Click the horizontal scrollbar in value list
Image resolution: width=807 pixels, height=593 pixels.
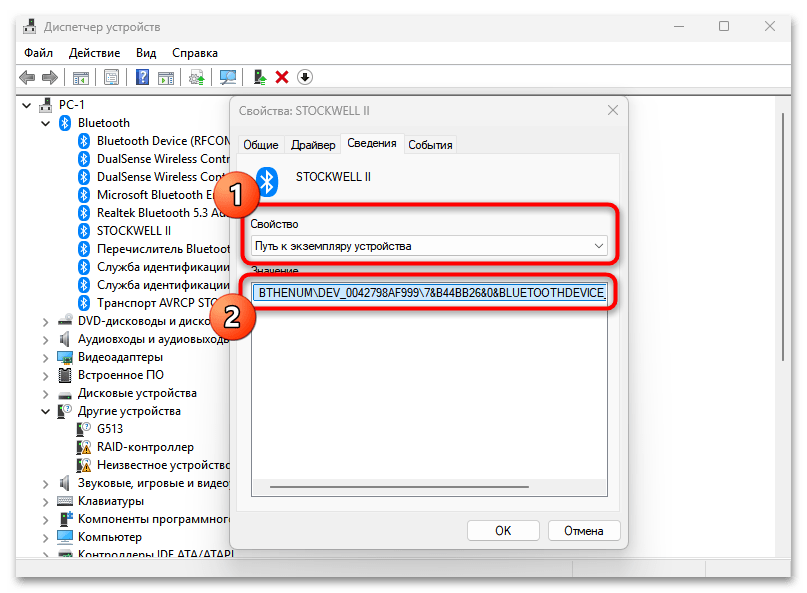399,486
